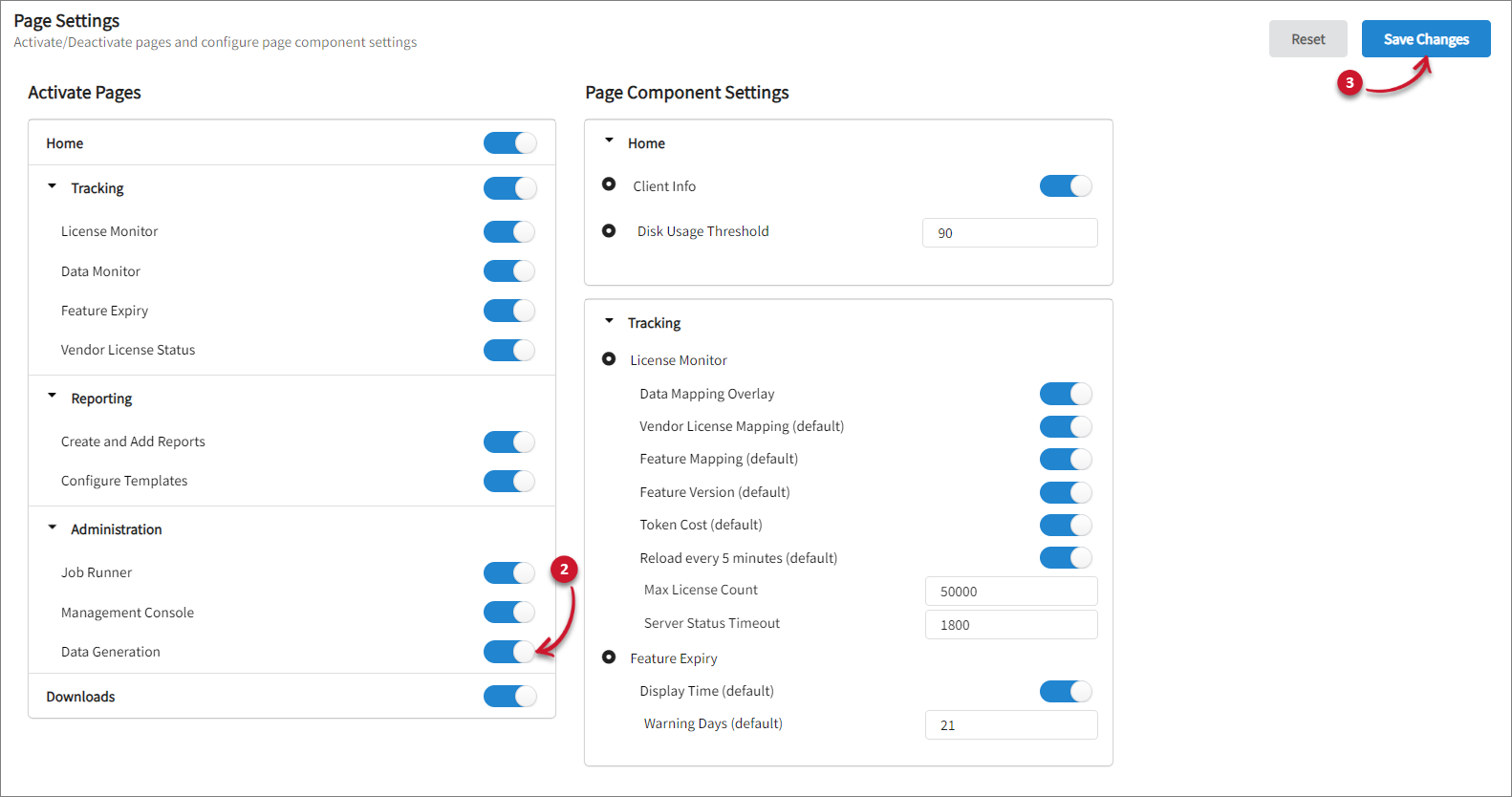Click the Reset button
Viewport: 1512px width, 797px height.
pyautogui.click(x=1307, y=39)
